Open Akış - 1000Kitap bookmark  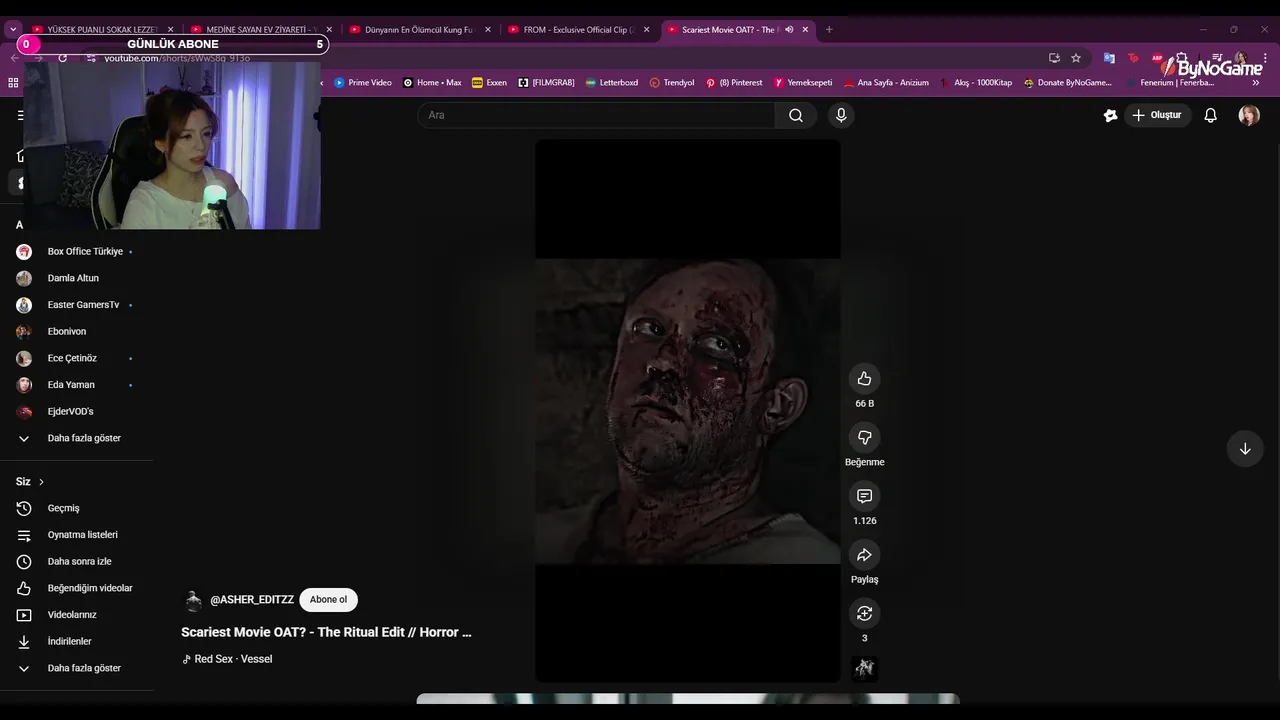pyautogui.click(x=975, y=83)
